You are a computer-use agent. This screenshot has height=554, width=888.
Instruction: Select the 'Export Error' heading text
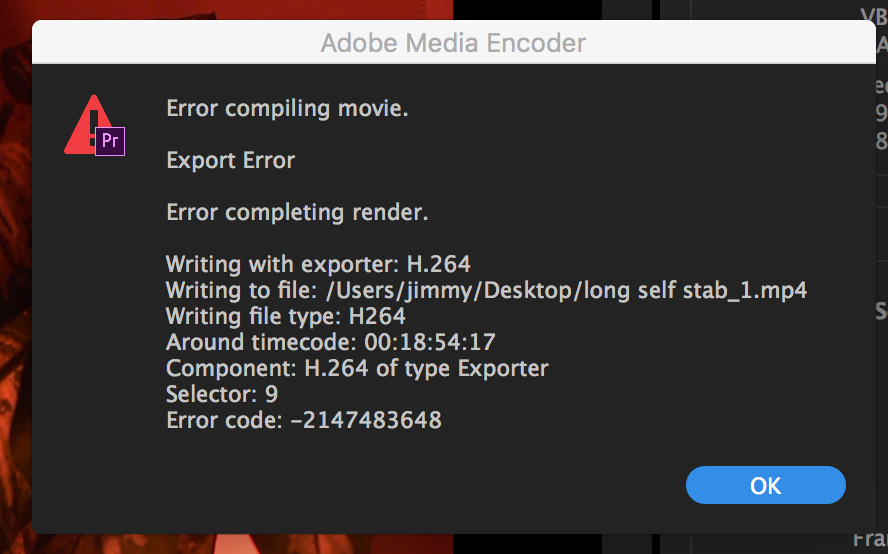(230, 160)
